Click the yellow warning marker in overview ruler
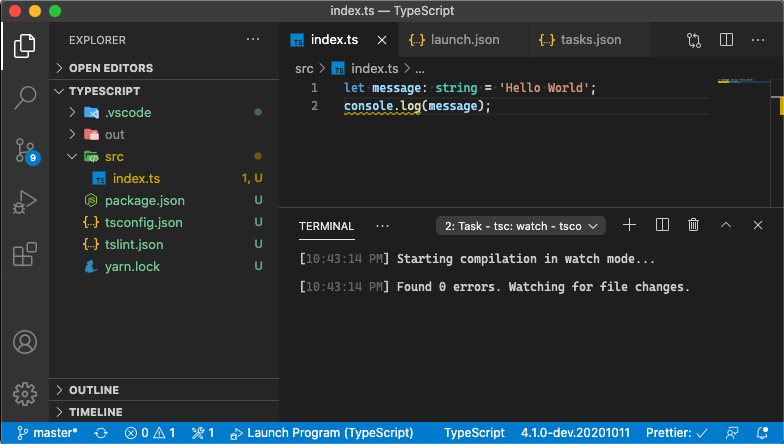 click(781, 106)
